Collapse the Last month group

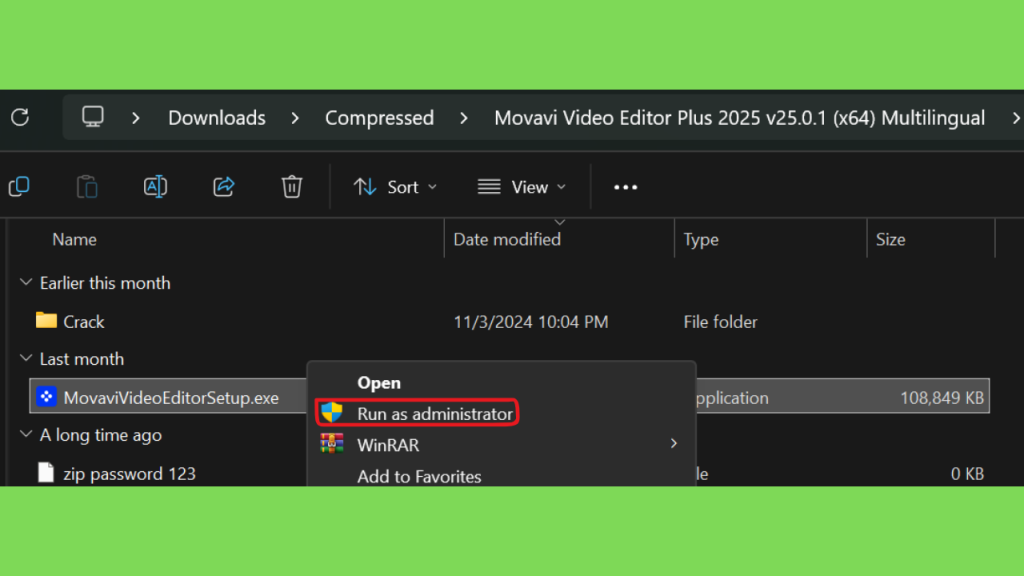tap(26, 358)
